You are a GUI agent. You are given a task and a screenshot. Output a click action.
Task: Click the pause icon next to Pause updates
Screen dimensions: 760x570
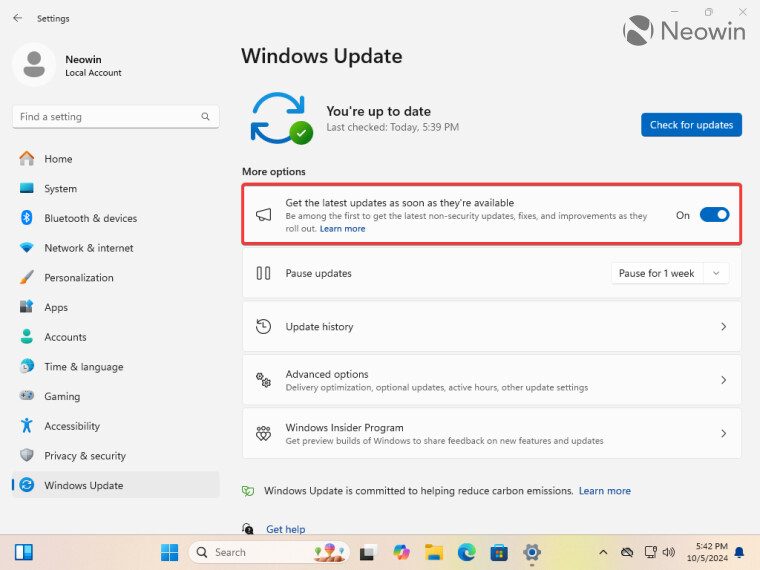coord(263,273)
